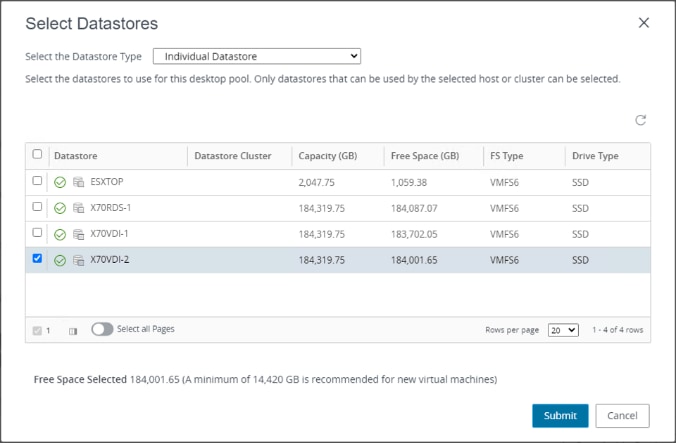Open the Datastore Type dropdown
The height and width of the screenshot is (443, 676).
tap(256, 57)
